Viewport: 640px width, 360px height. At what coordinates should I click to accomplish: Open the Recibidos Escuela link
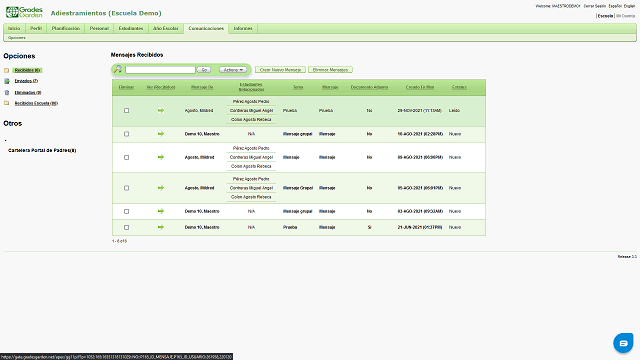coord(36,103)
